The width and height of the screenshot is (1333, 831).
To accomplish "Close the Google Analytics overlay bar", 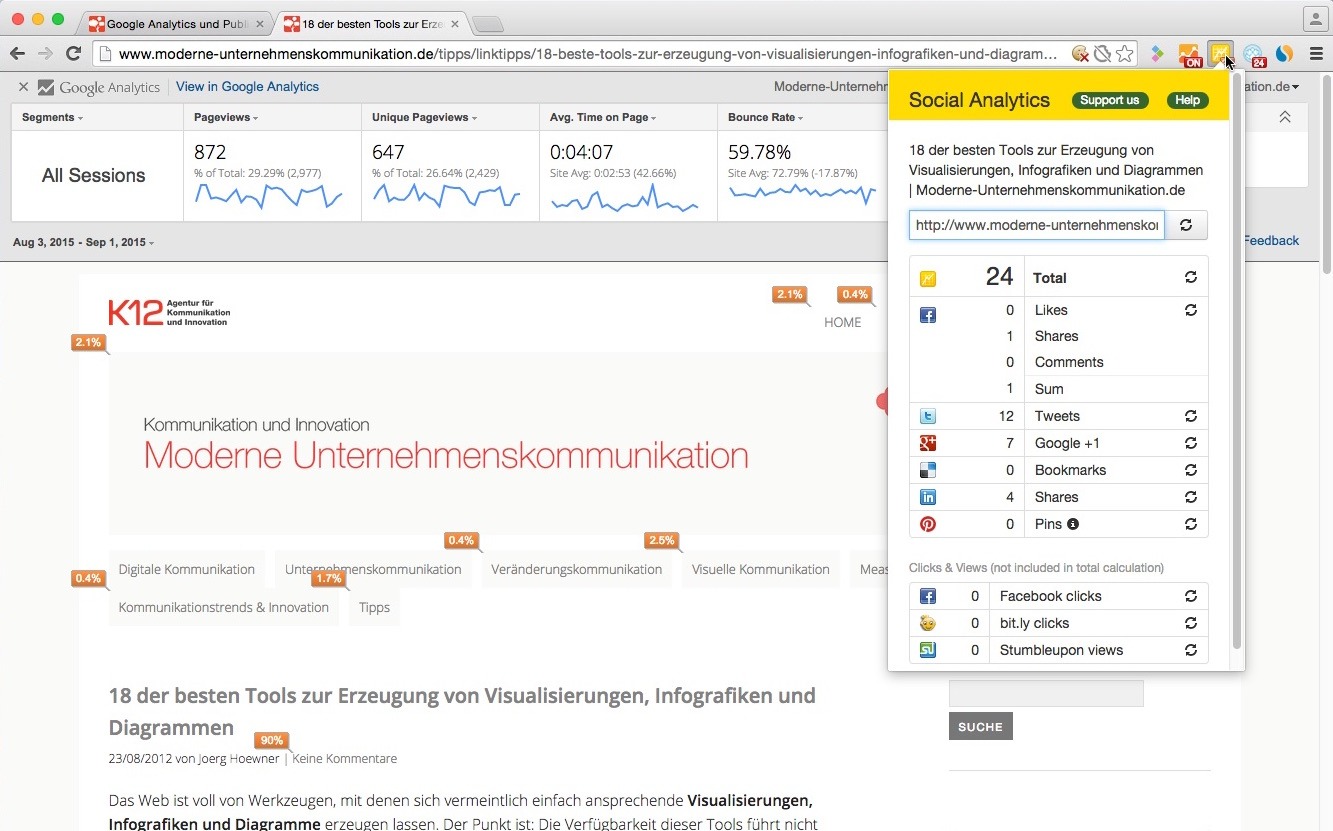I will (x=23, y=87).
